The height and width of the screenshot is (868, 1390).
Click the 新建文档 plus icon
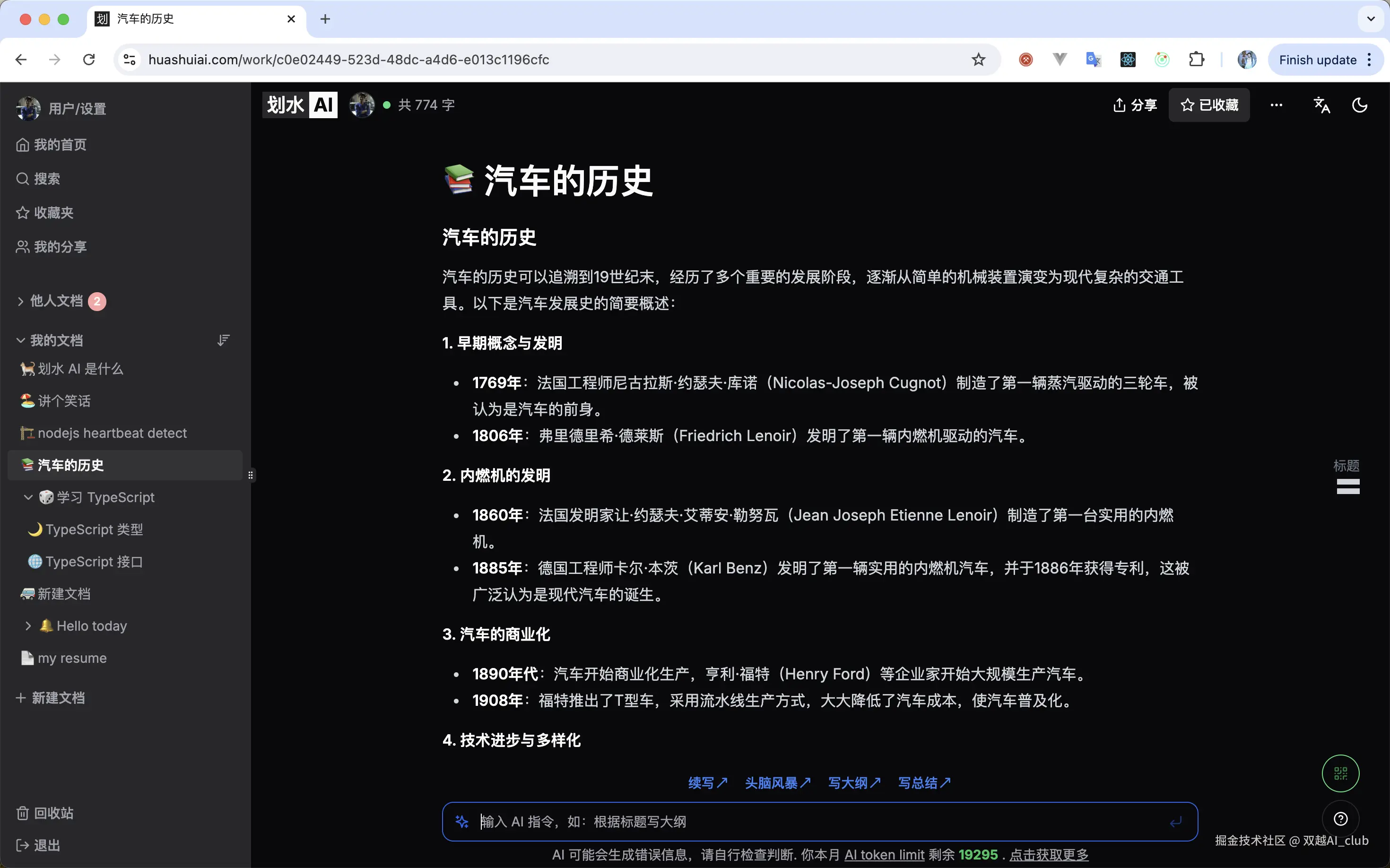click(x=21, y=697)
